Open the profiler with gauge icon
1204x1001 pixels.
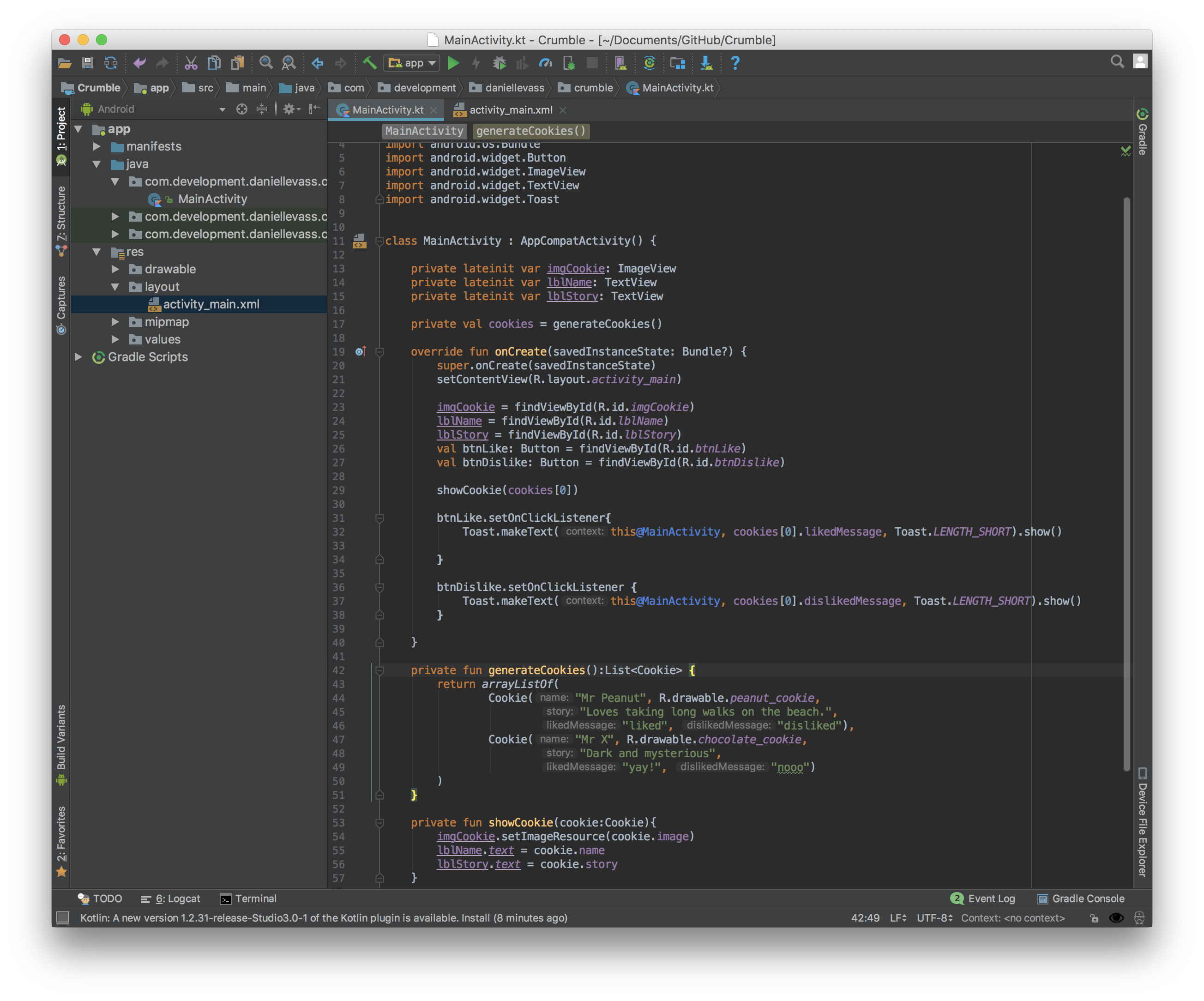point(545,63)
